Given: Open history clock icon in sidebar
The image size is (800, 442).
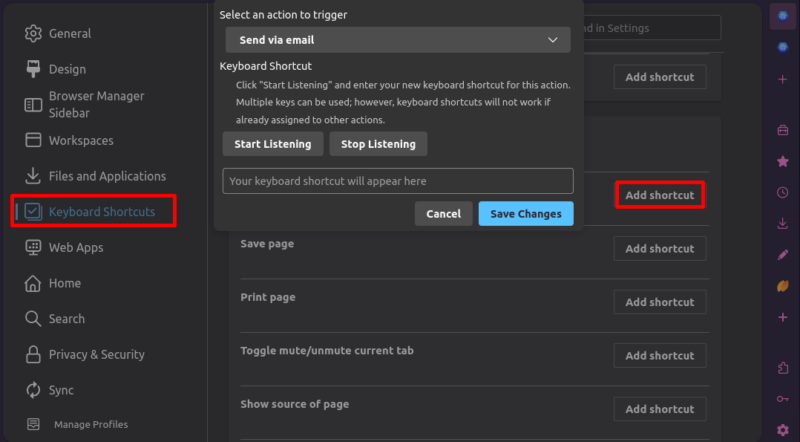Looking at the screenshot, I should pos(782,192).
